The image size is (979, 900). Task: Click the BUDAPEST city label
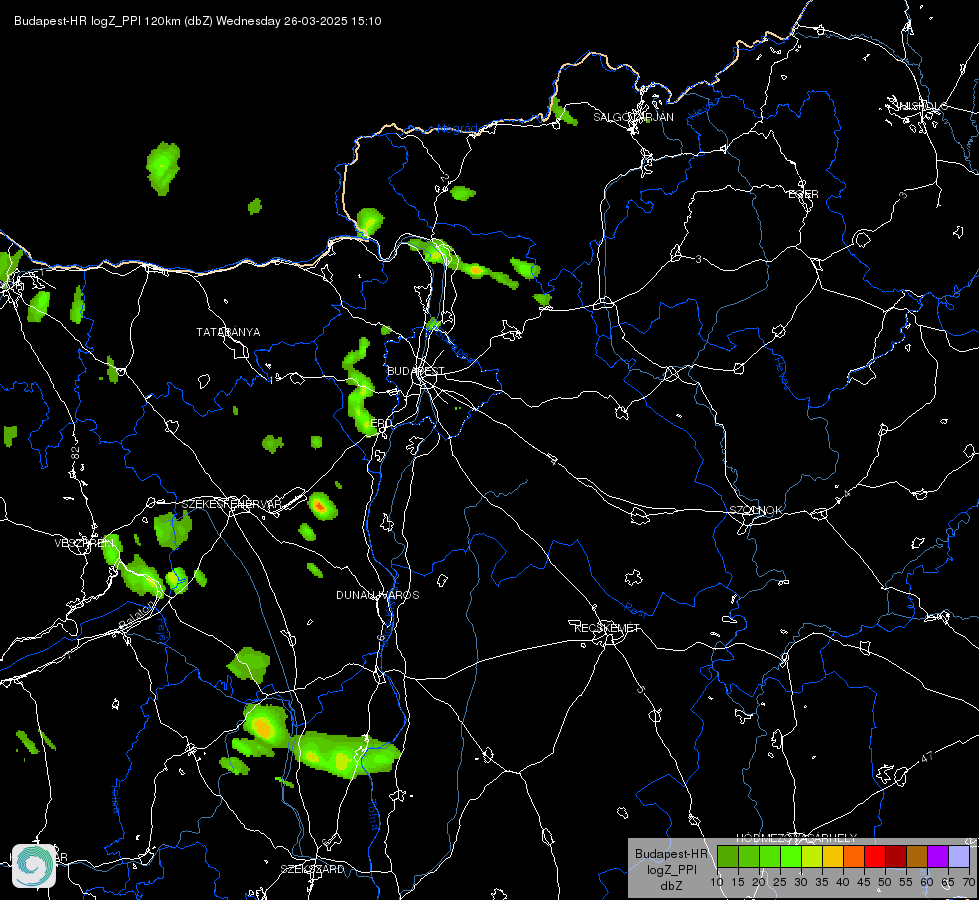pyautogui.click(x=415, y=371)
